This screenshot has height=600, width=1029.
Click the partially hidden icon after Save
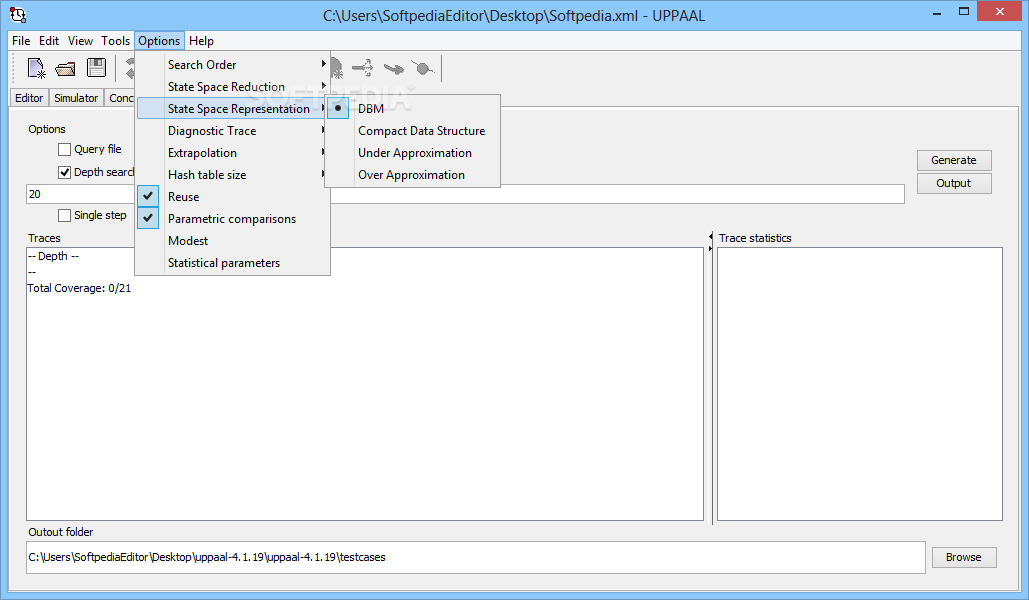[x=130, y=68]
